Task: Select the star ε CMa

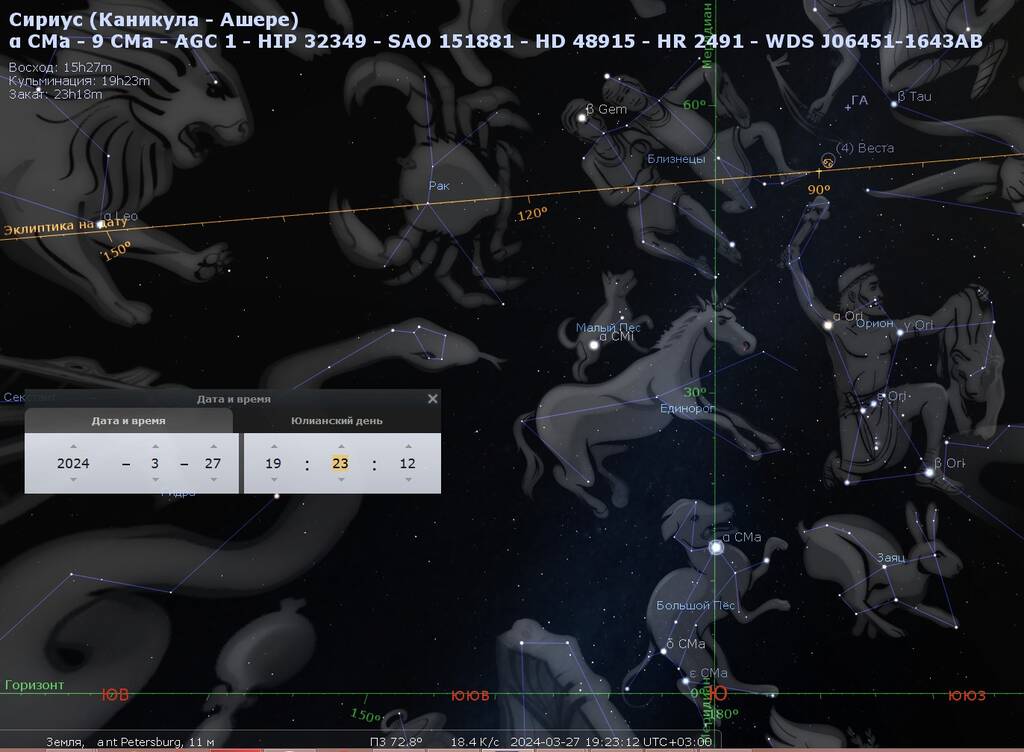Action: coord(686,681)
